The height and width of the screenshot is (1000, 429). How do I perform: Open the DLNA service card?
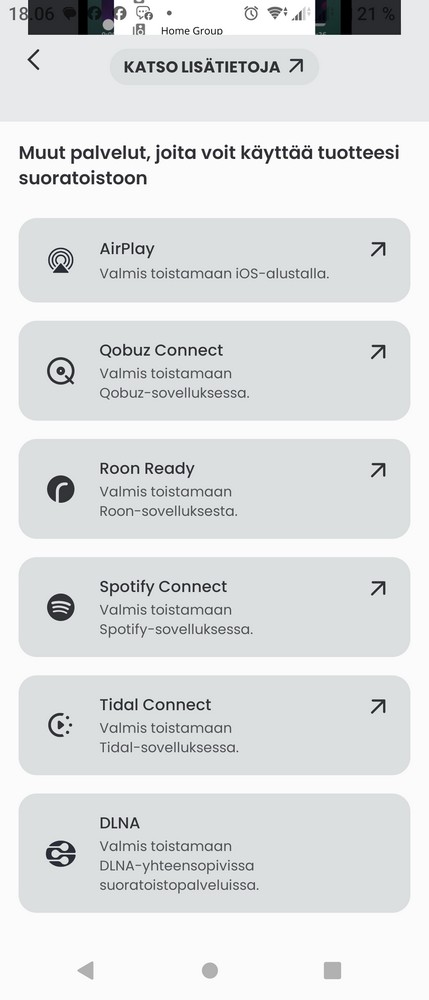(214, 853)
